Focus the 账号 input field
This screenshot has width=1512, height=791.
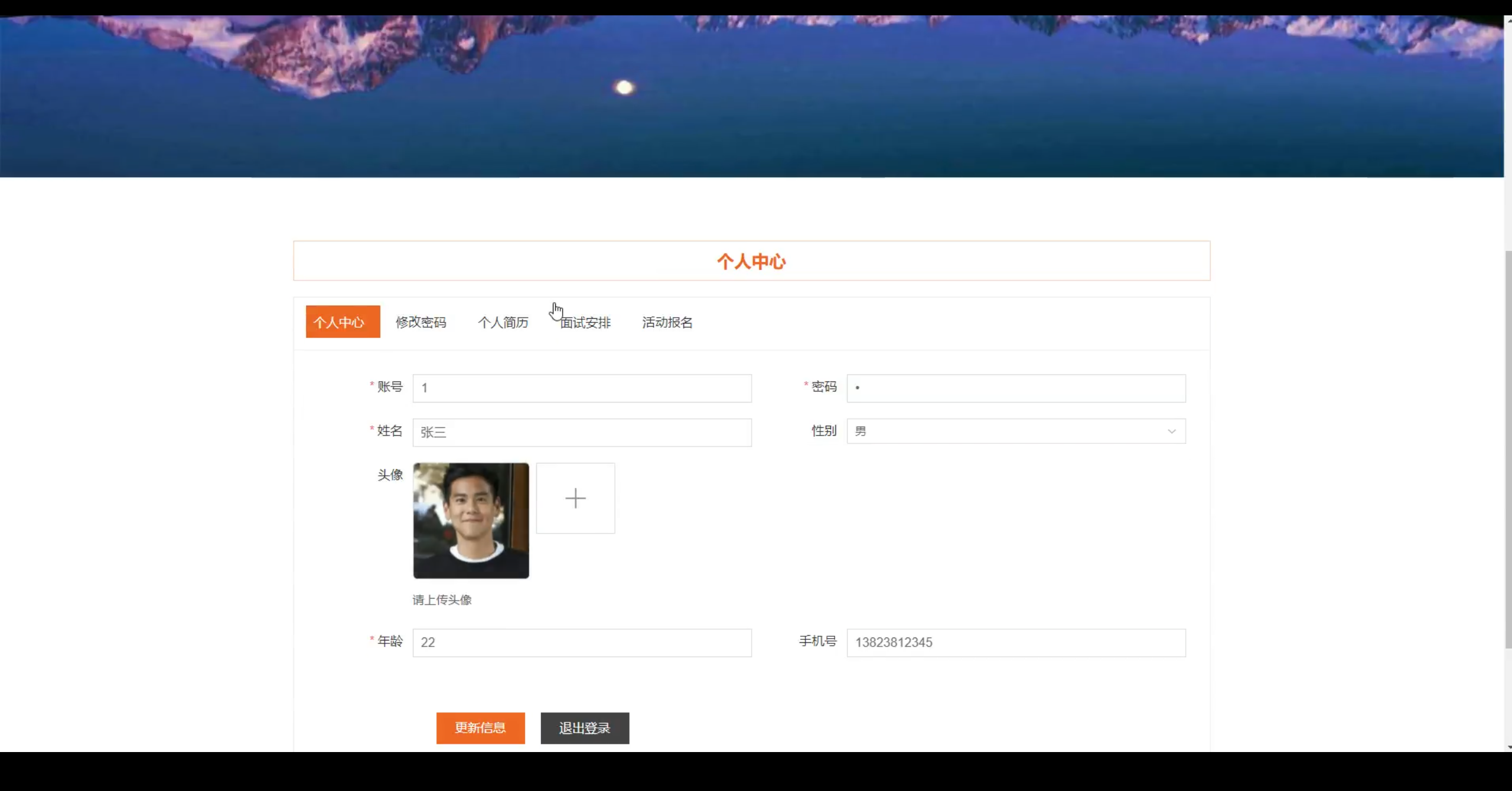[x=582, y=388]
